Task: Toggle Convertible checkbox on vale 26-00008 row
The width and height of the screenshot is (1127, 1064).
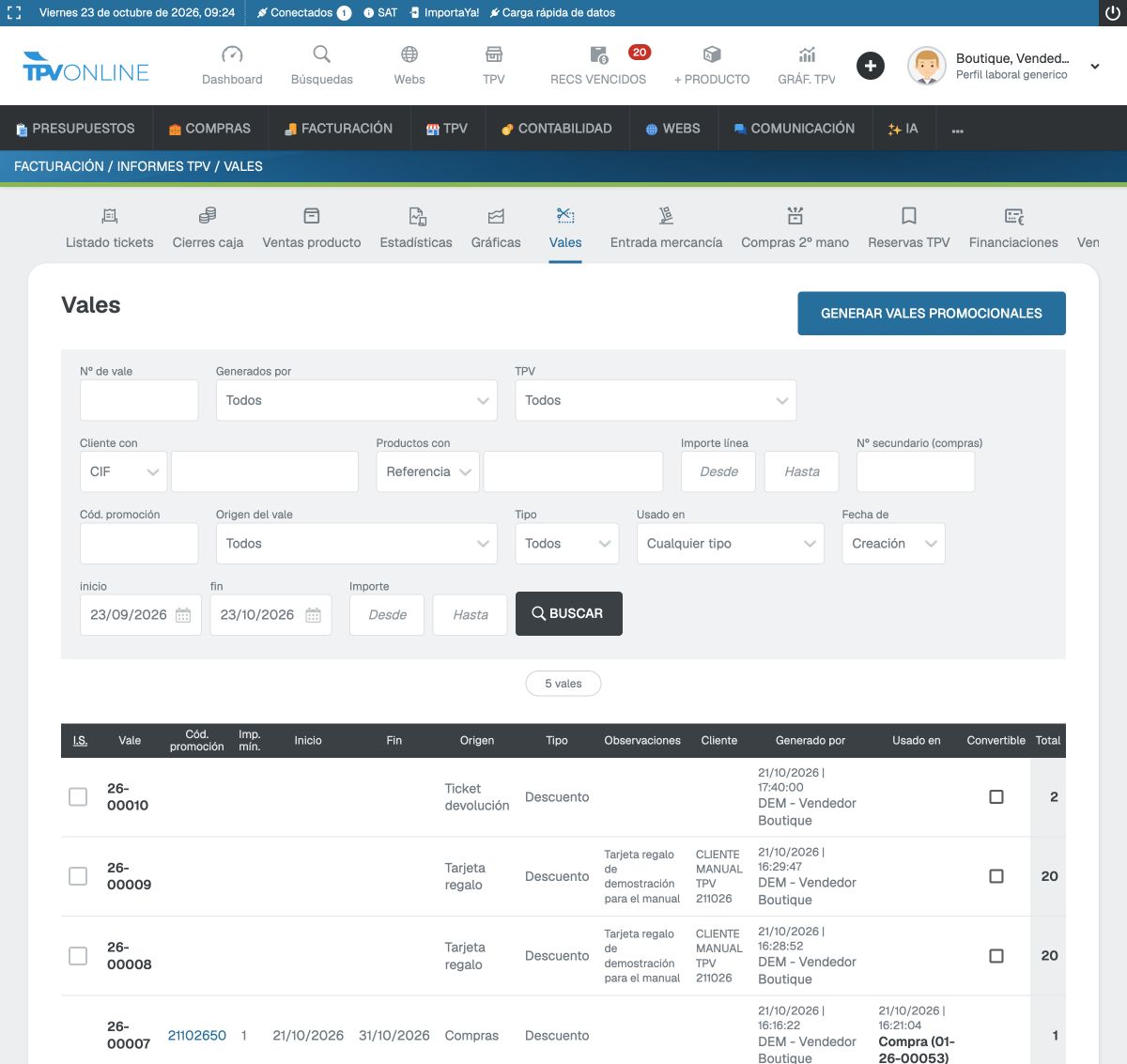Action: click(996, 956)
